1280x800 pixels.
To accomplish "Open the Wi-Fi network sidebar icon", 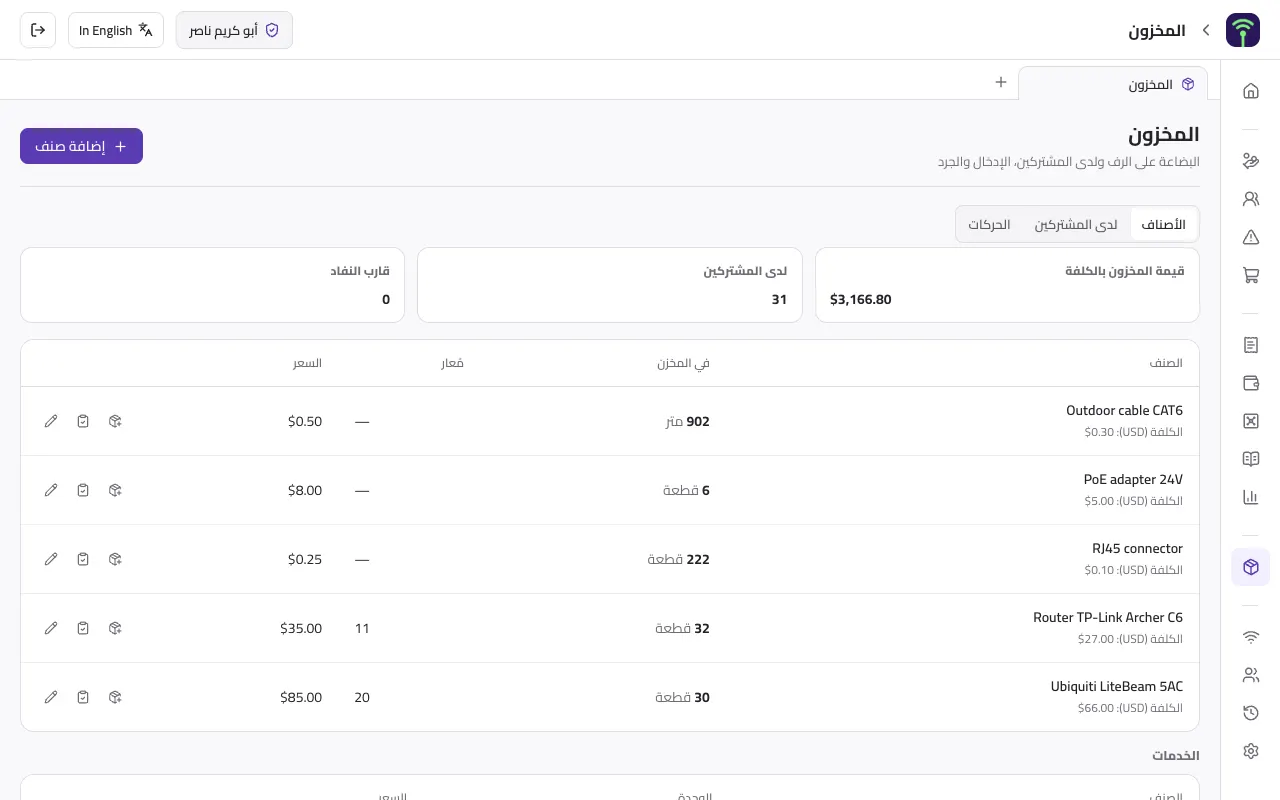I will click(x=1250, y=637).
